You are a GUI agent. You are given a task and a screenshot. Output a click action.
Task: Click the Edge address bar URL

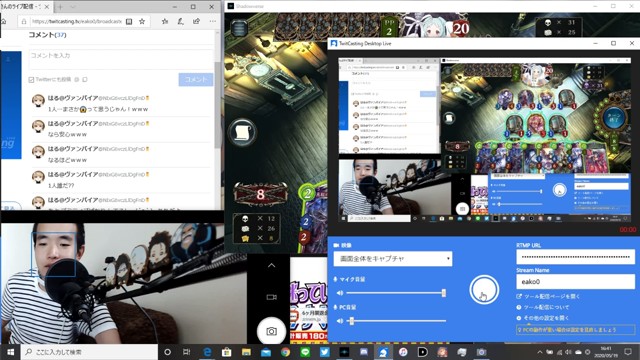77,21
